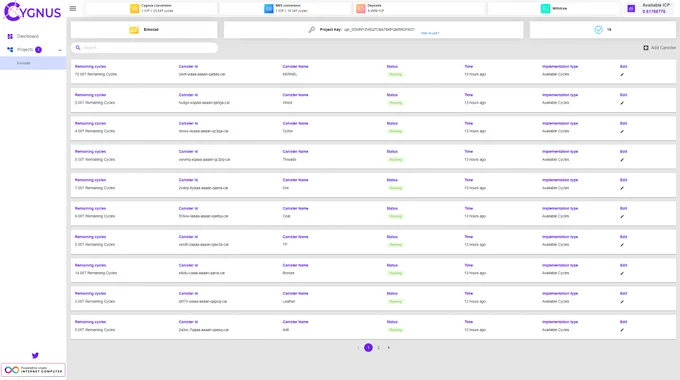Click the next page arrow

389,347
